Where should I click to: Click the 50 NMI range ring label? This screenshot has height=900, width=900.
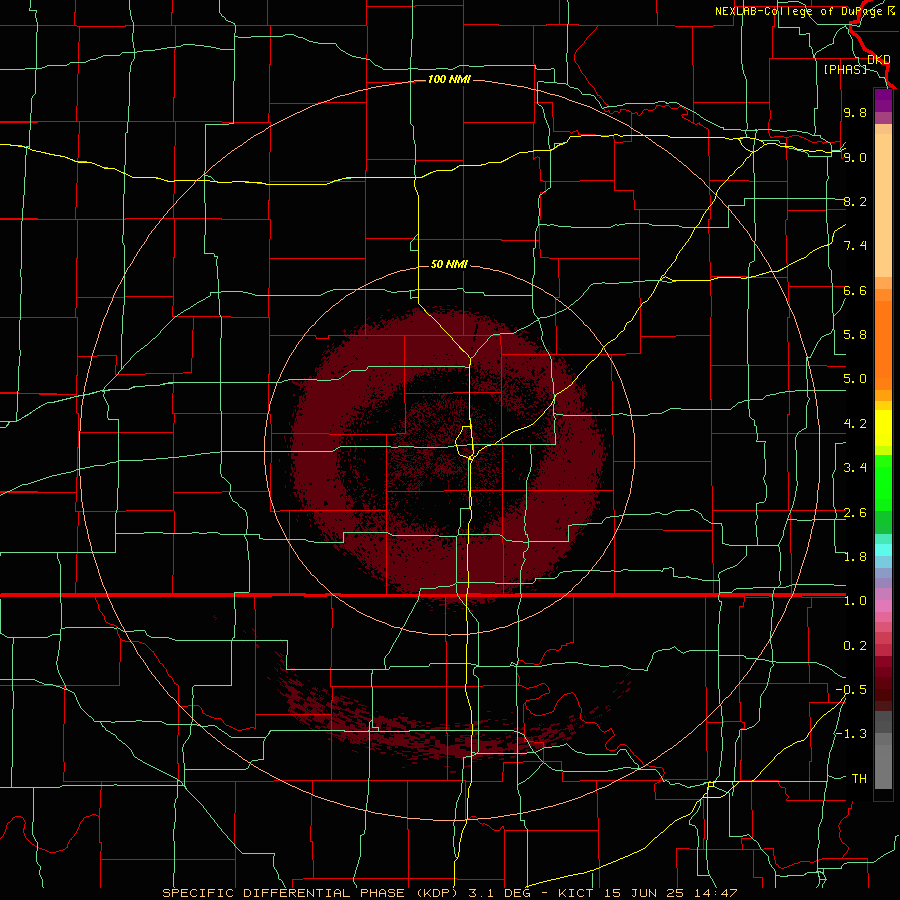pyautogui.click(x=449, y=264)
